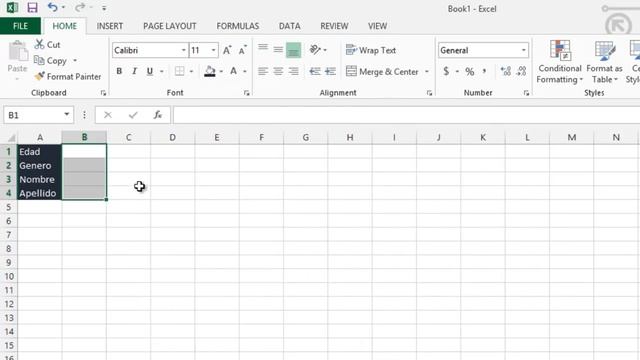640x360 pixels.
Task: Click the Save icon in quick access toolbar
Action: tap(32, 7)
